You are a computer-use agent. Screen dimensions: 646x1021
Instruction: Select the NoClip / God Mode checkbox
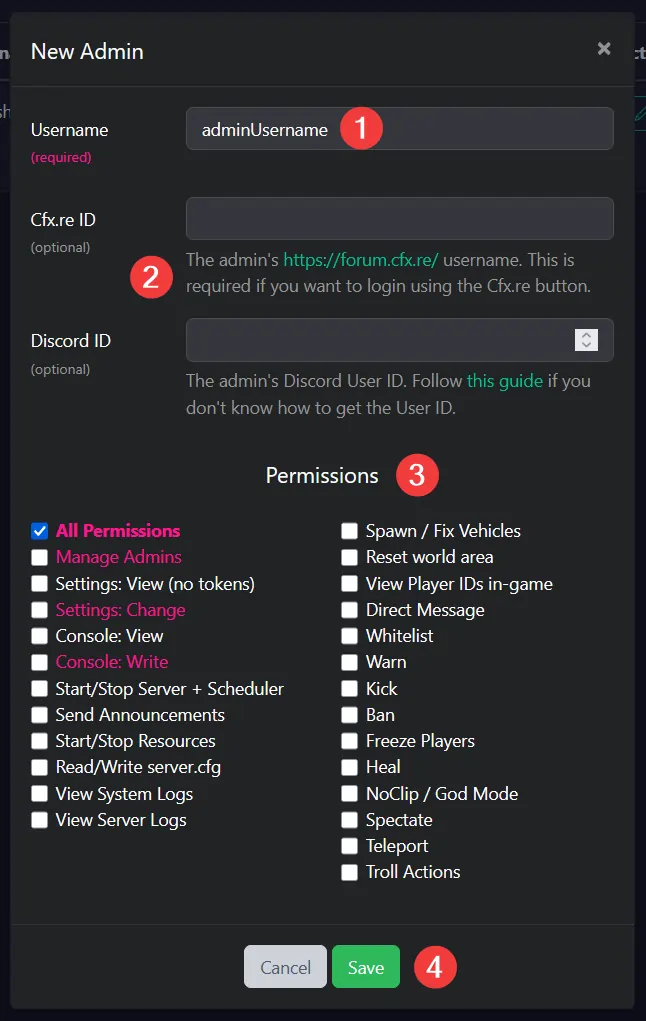click(350, 794)
